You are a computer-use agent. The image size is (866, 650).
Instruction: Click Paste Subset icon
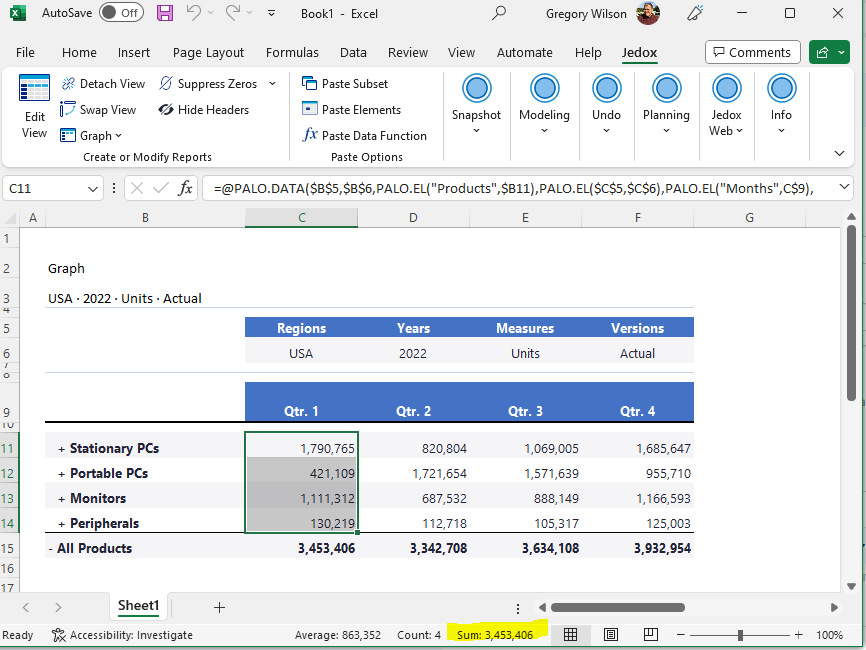[310, 84]
